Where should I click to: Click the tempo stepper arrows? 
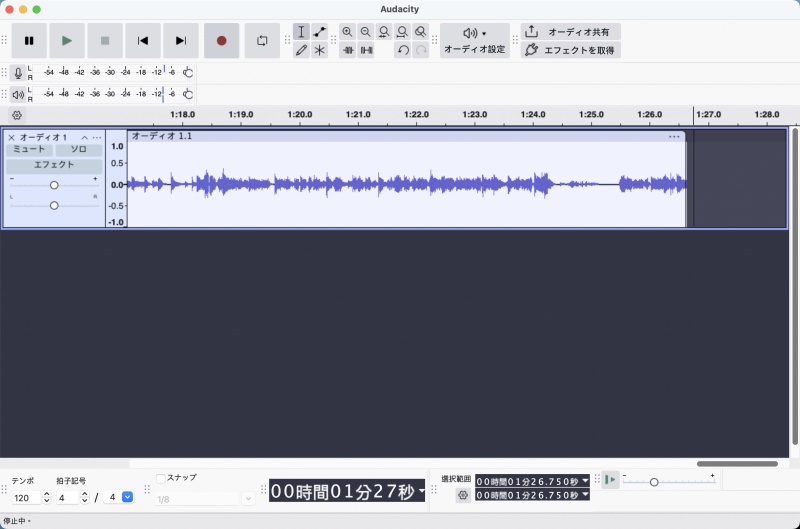pyautogui.click(x=46, y=498)
